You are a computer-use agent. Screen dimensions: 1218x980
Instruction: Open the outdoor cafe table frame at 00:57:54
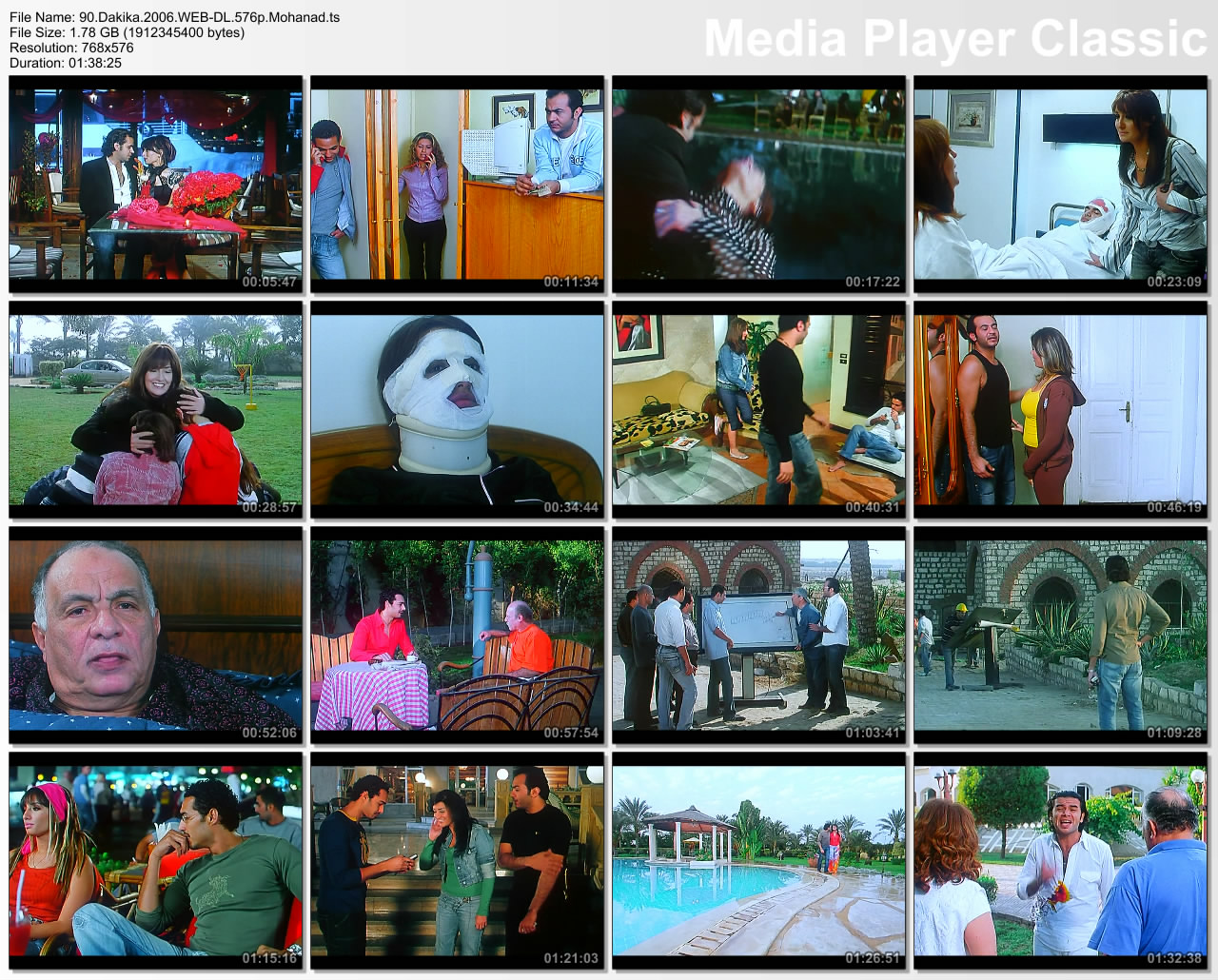point(457,636)
